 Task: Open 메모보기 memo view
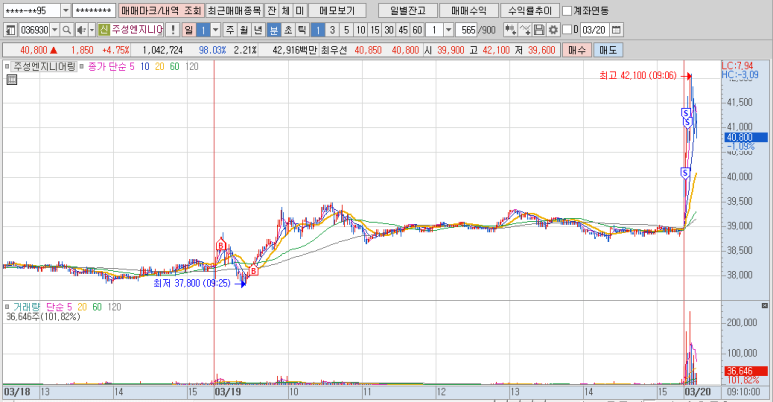[337, 10]
